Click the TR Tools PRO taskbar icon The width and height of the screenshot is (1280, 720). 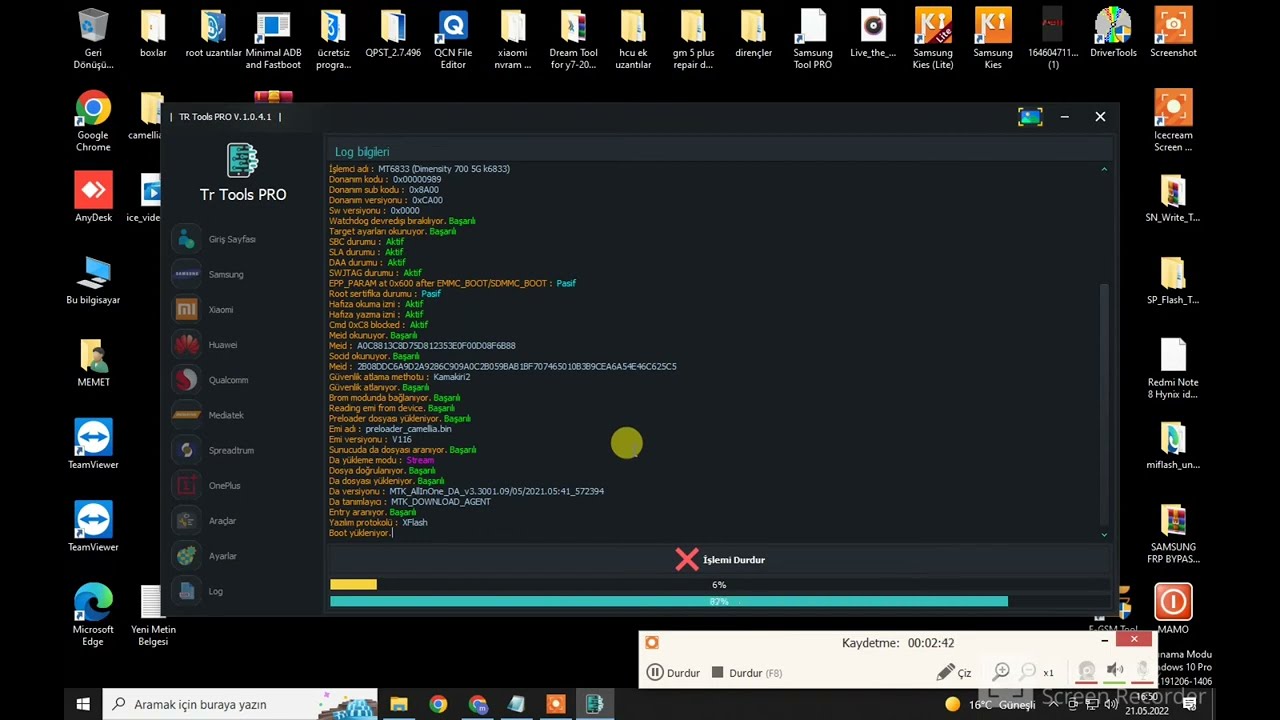(594, 704)
